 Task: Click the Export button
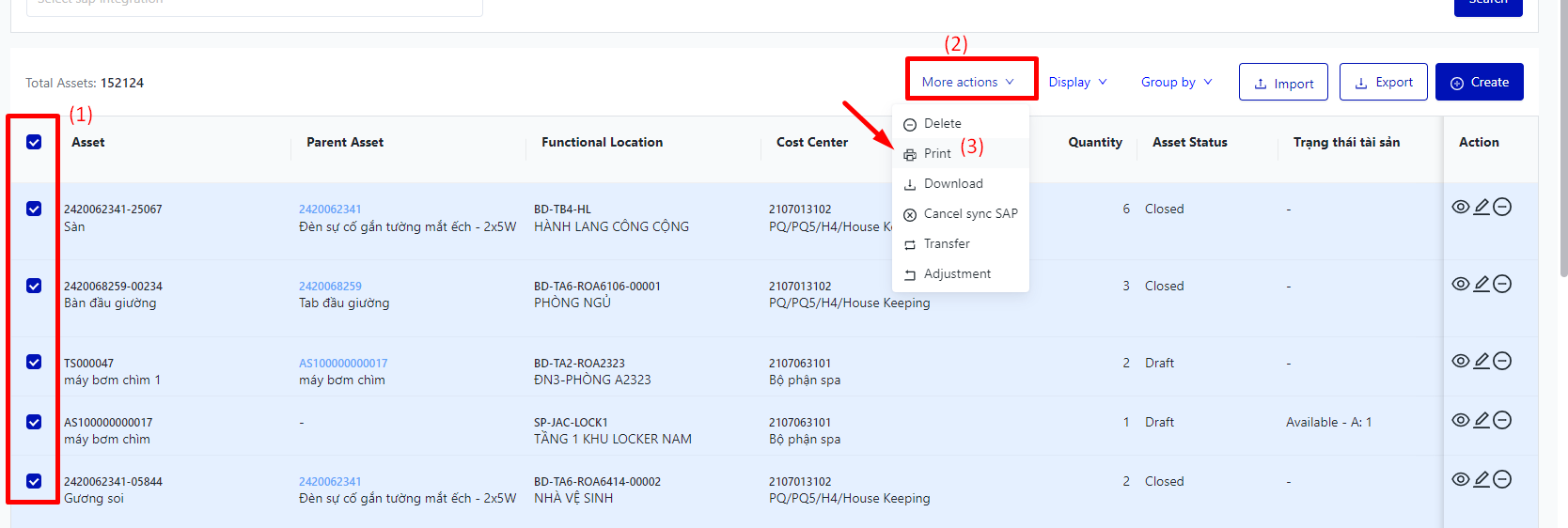pyautogui.click(x=1383, y=82)
